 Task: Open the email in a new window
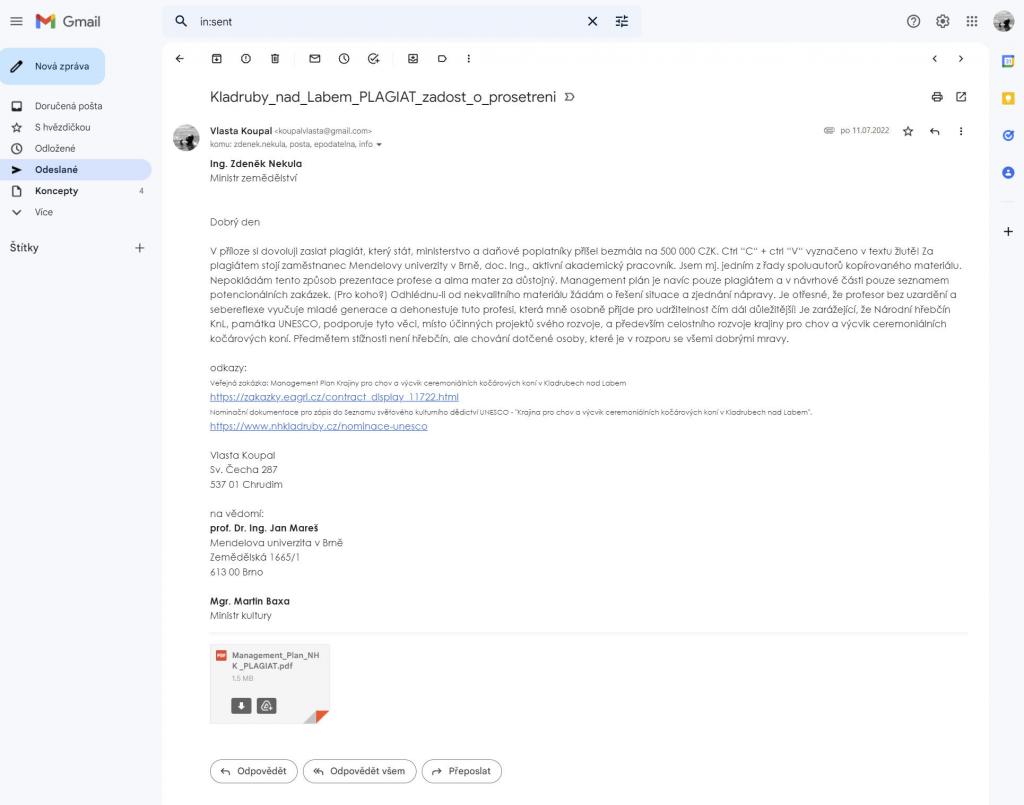click(961, 97)
